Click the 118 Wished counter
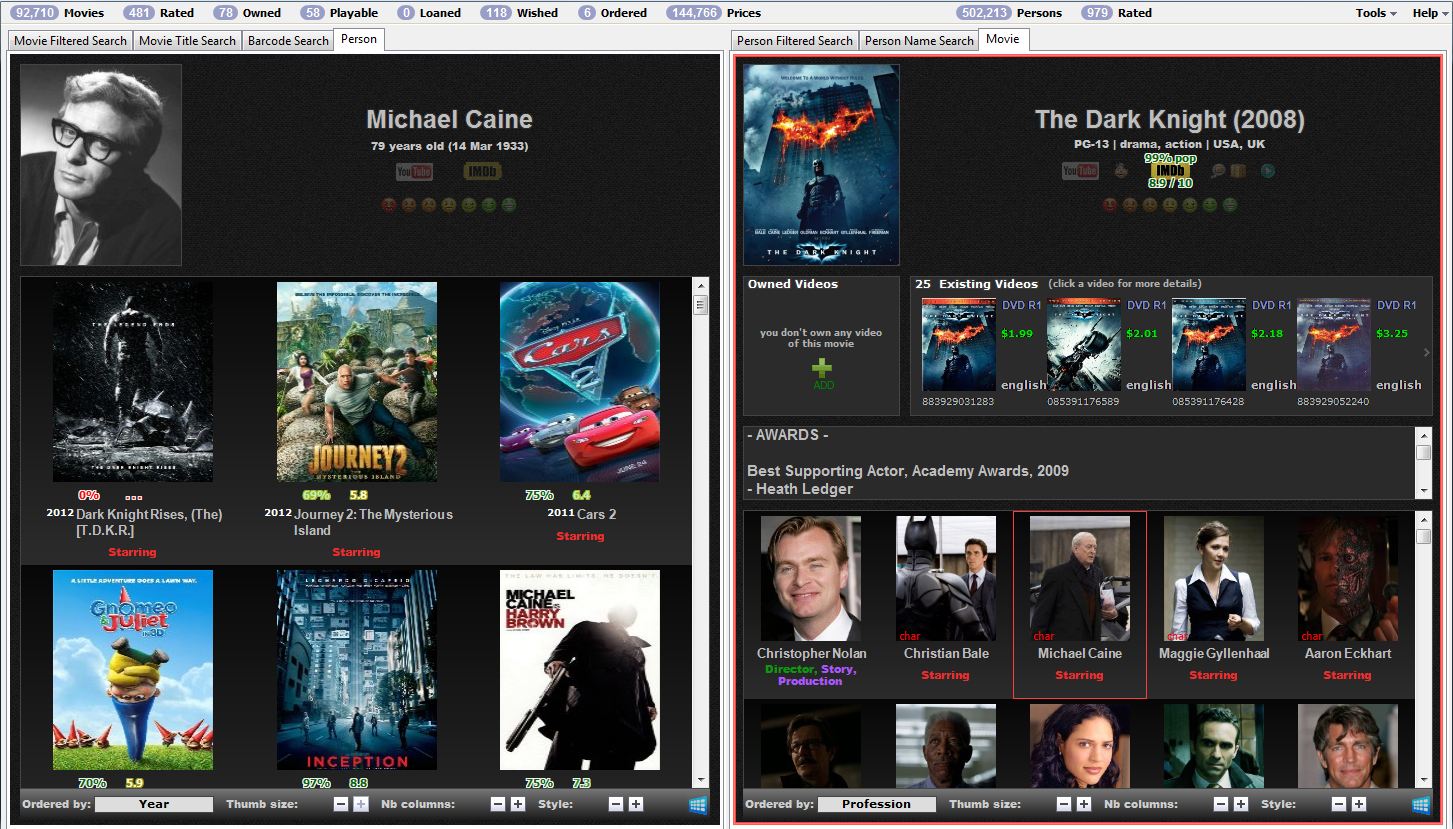Viewport: 1453px width, 829px height. tap(519, 13)
